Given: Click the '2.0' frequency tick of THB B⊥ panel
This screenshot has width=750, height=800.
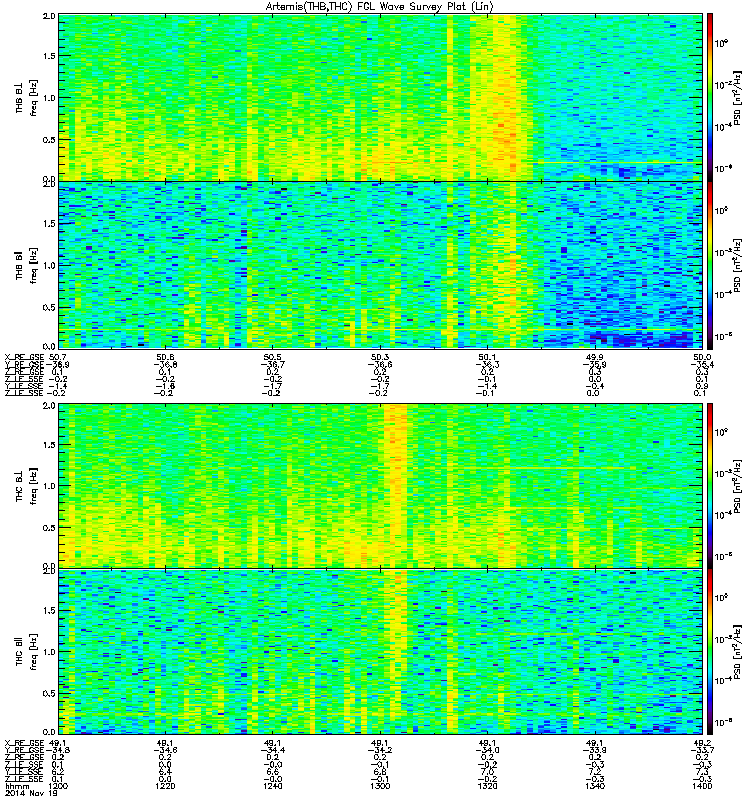Looking at the screenshot, I should pyautogui.click(x=49, y=16).
